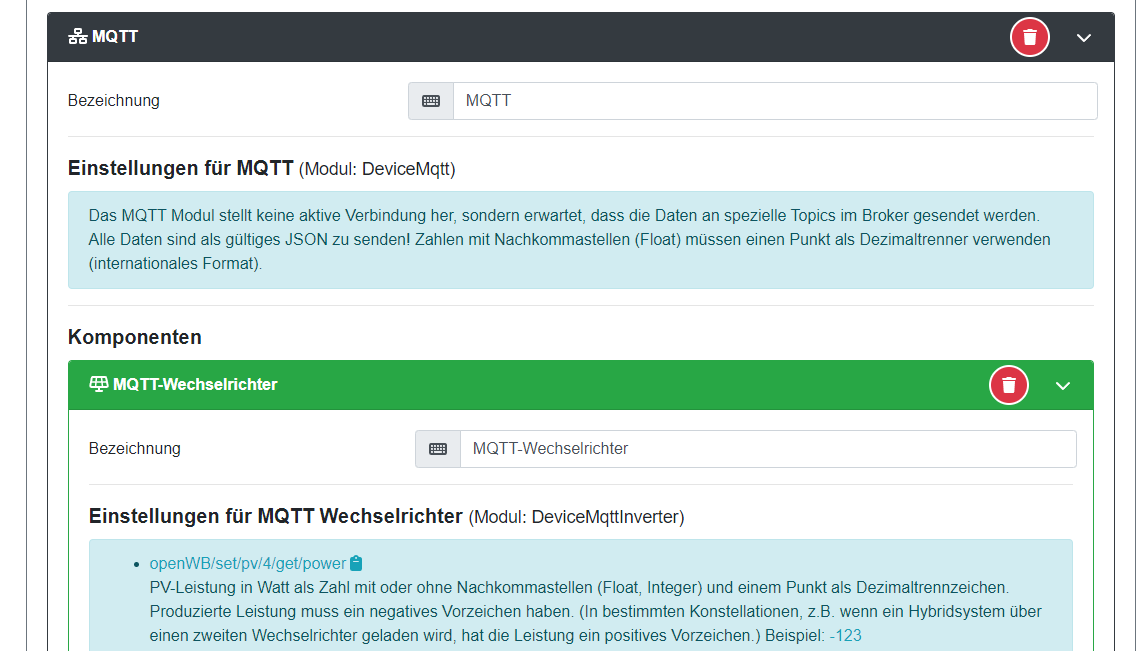The height and width of the screenshot is (651, 1147).
Task: Collapse the MQTT device panel chevron
Action: [1083, 37]
